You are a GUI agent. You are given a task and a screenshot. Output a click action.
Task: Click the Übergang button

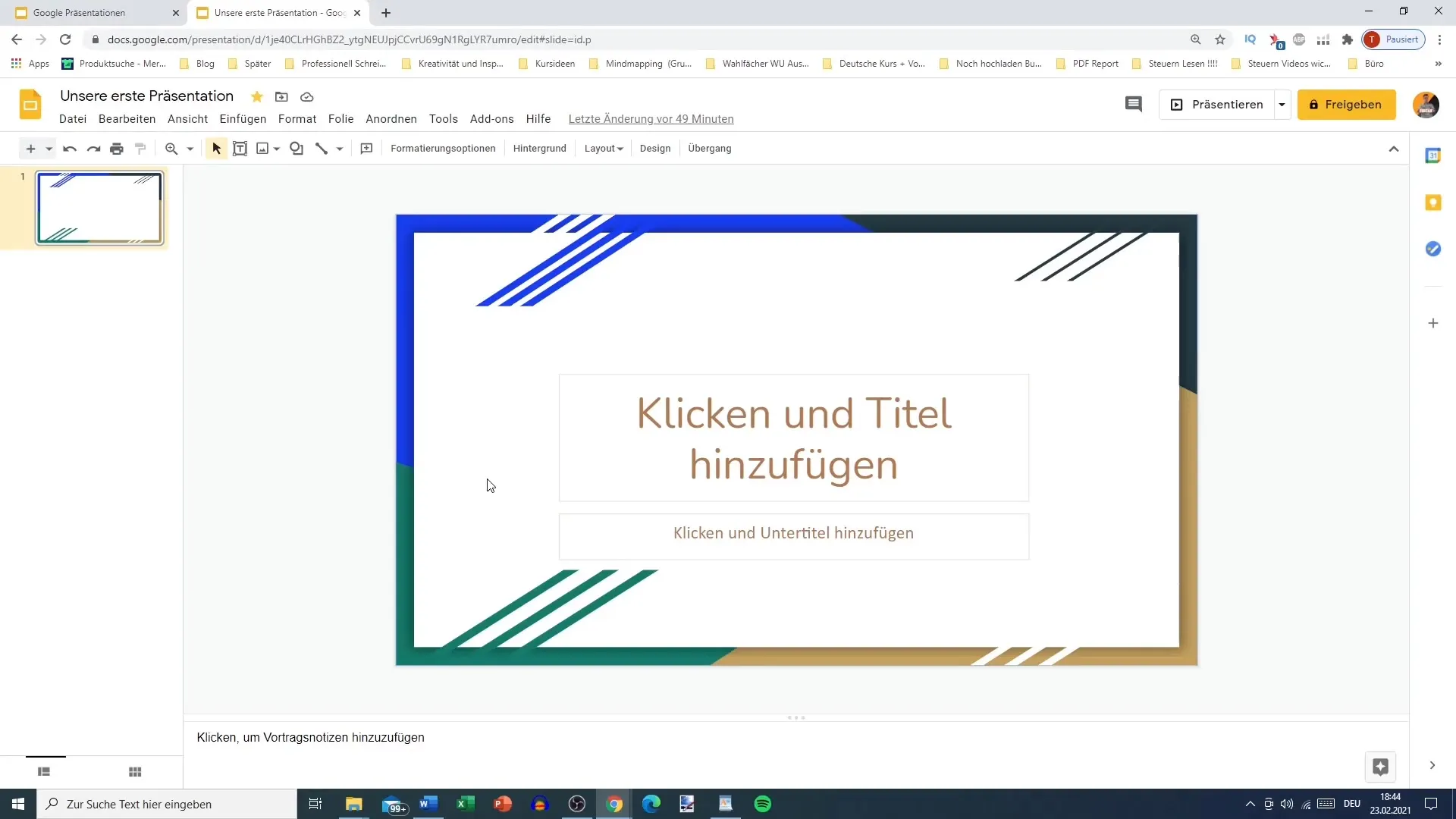(x=710, y=149)
